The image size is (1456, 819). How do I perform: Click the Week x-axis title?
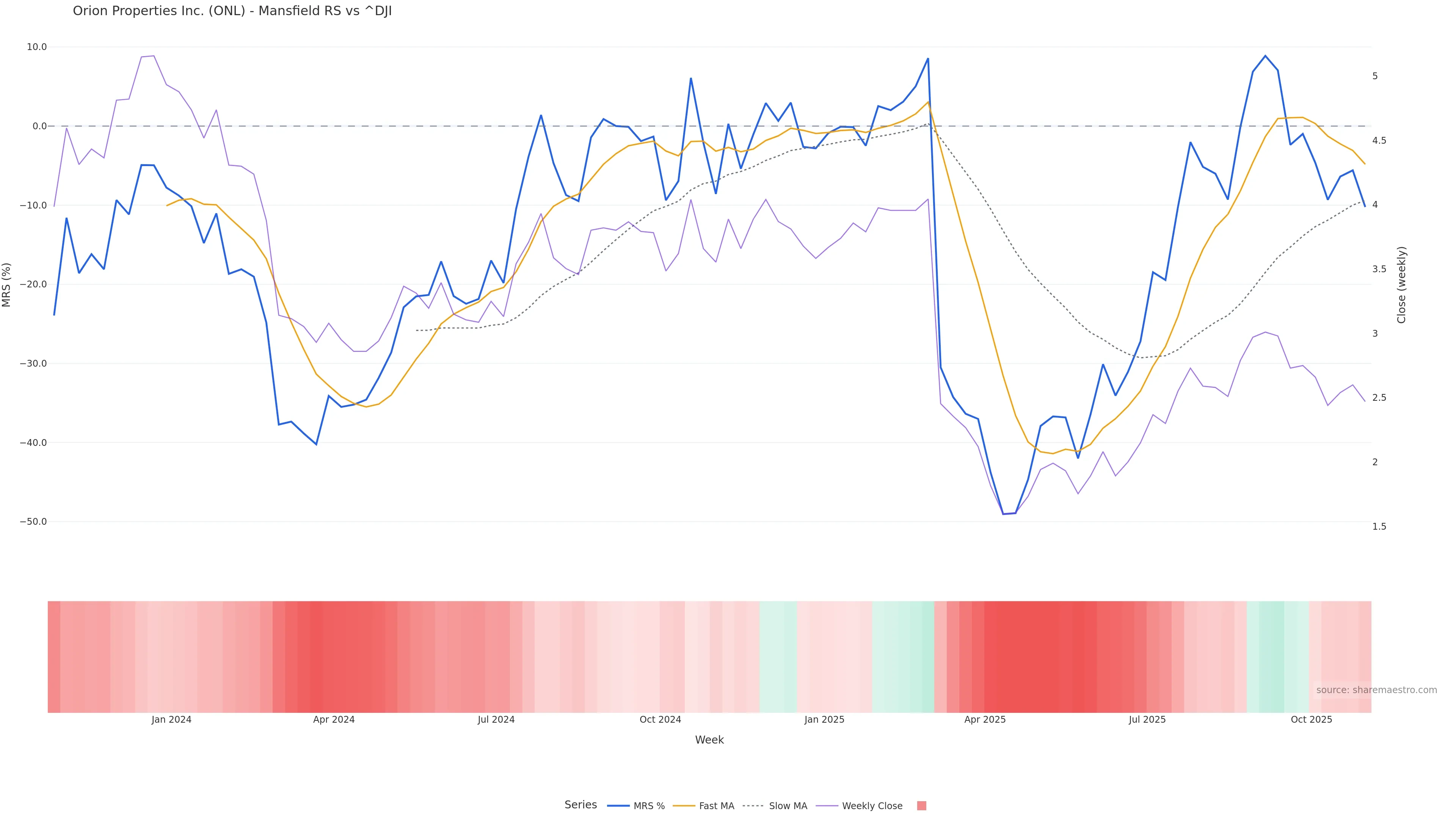click(x=709, y=740)
